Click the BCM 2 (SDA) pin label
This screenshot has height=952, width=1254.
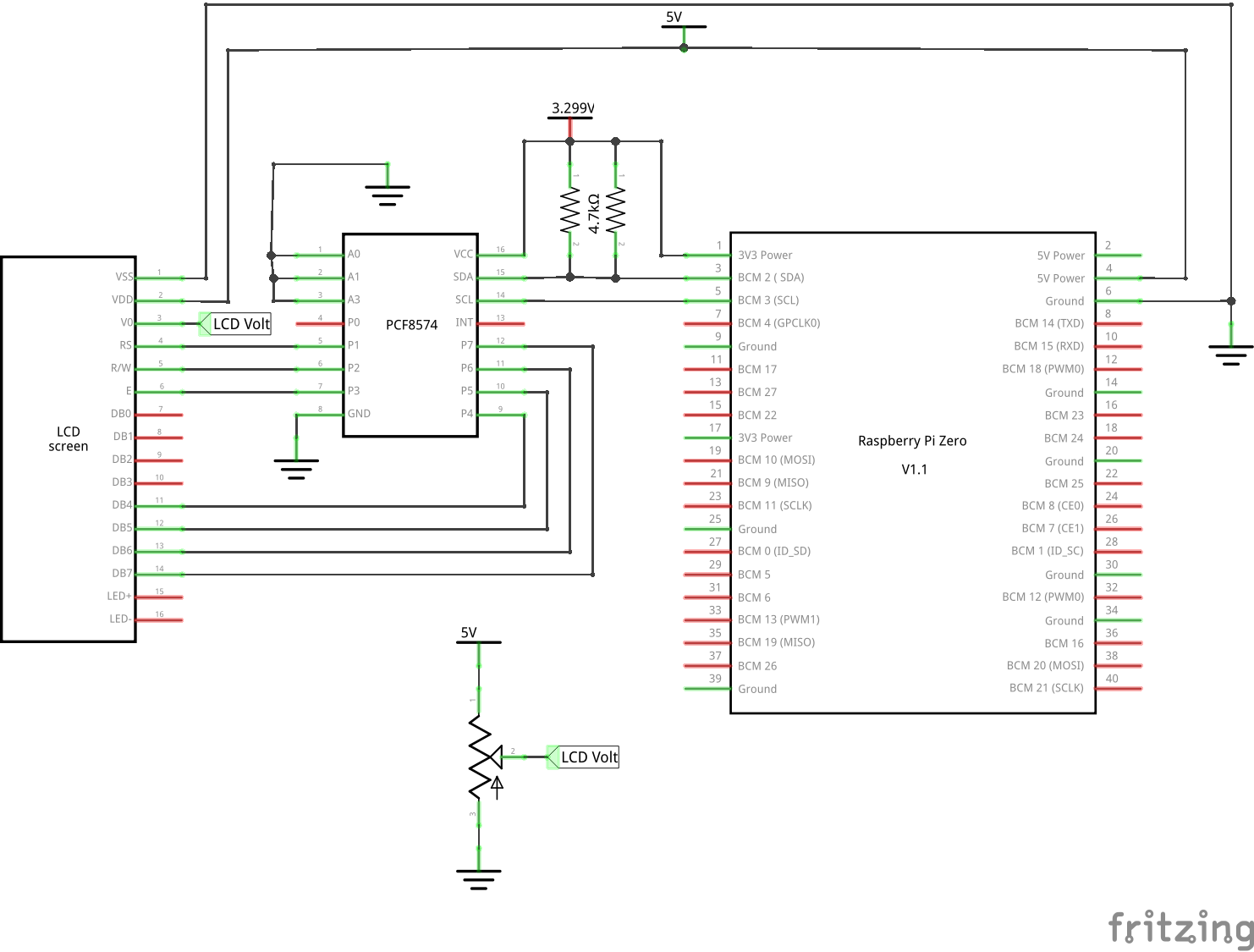(770, 277)
